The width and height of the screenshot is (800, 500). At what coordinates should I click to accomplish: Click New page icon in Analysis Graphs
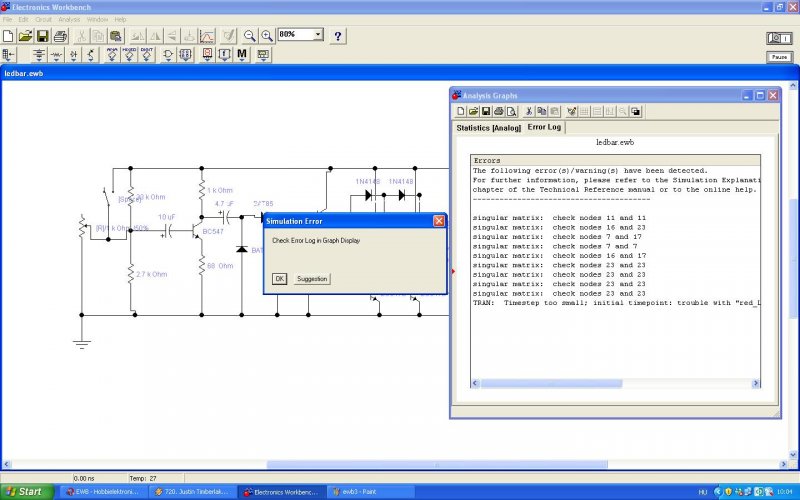coord(461,111)
